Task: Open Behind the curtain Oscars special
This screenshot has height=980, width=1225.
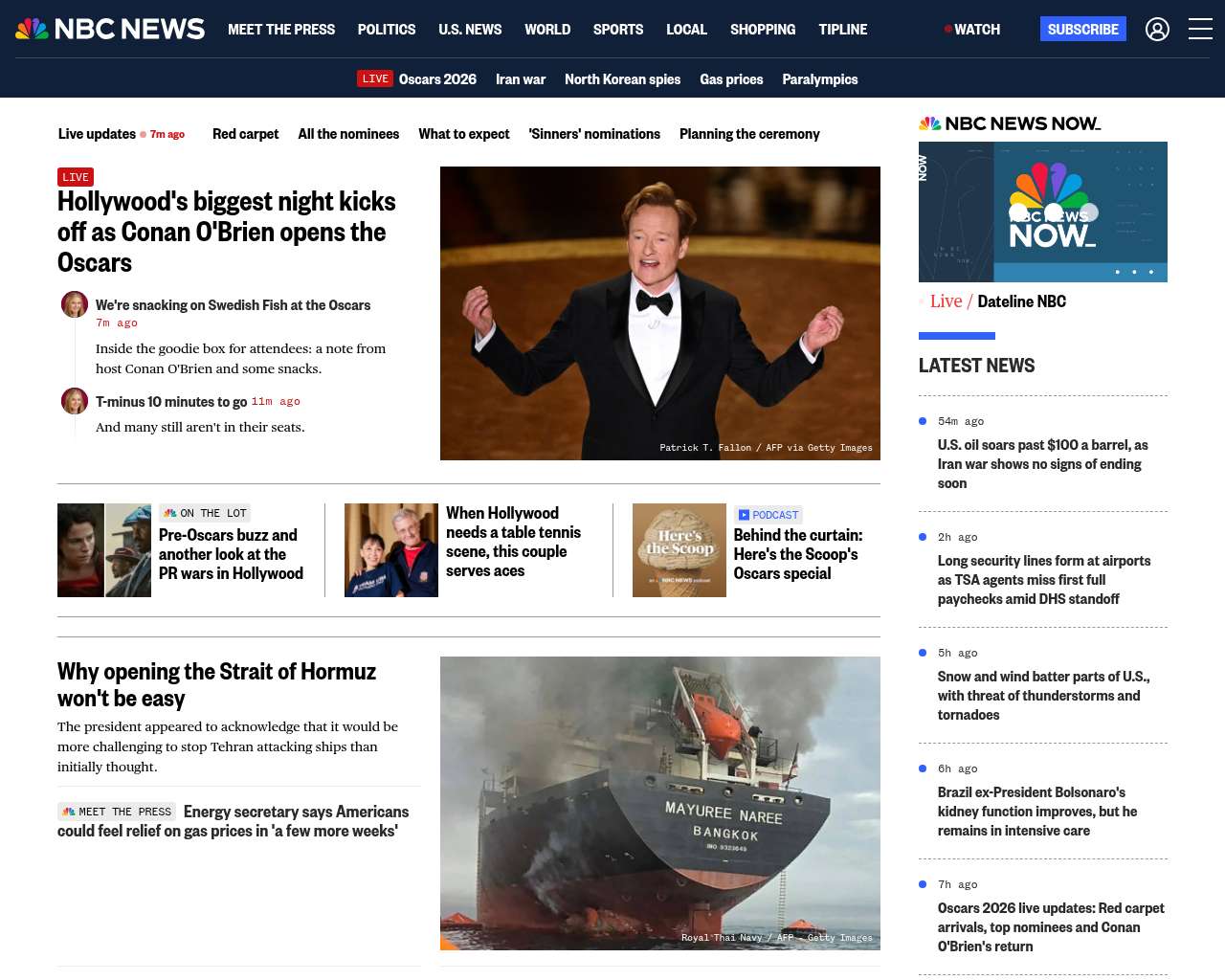Action: (798, 554)
